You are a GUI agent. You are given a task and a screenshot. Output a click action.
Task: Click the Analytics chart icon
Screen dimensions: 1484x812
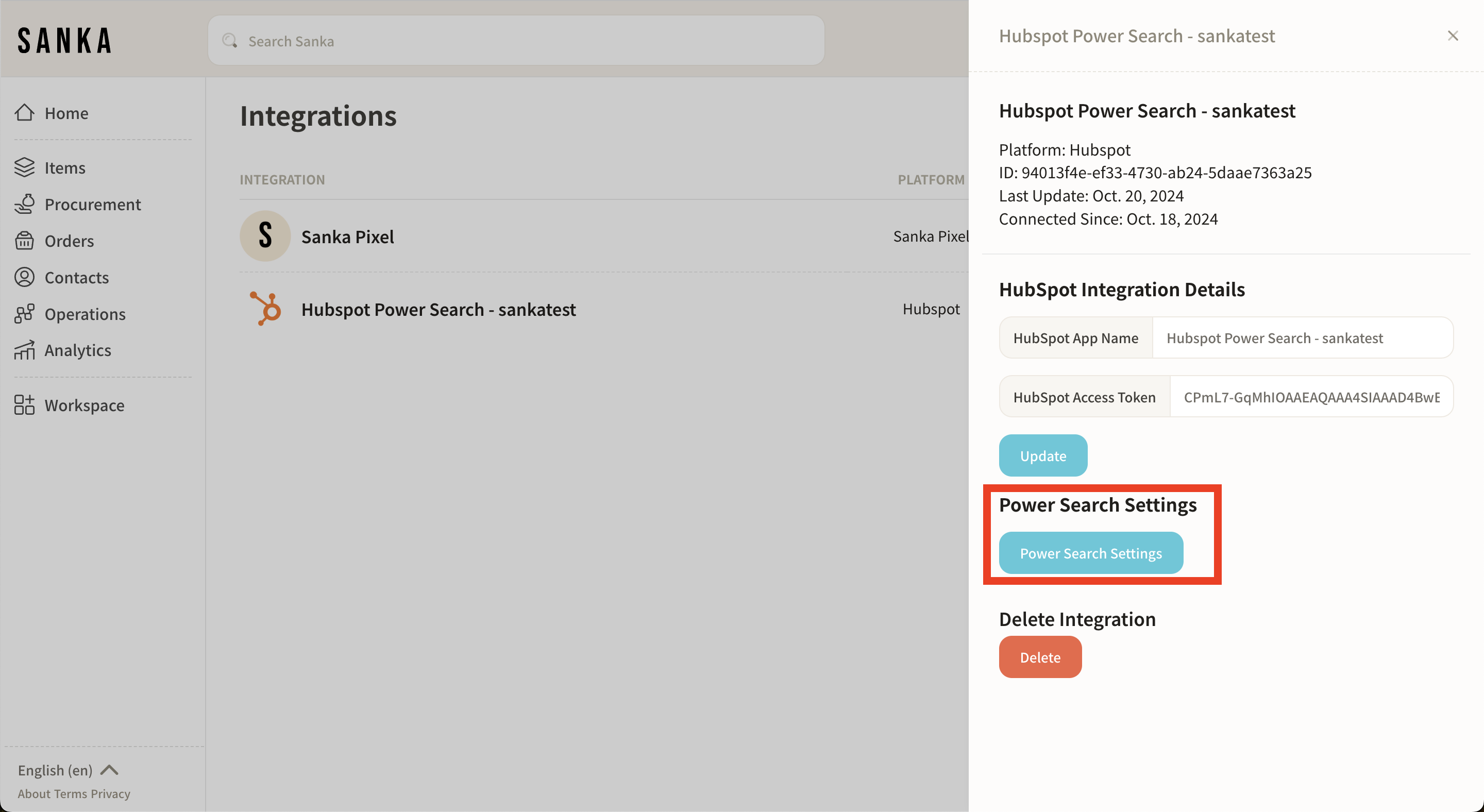(24, 350)
